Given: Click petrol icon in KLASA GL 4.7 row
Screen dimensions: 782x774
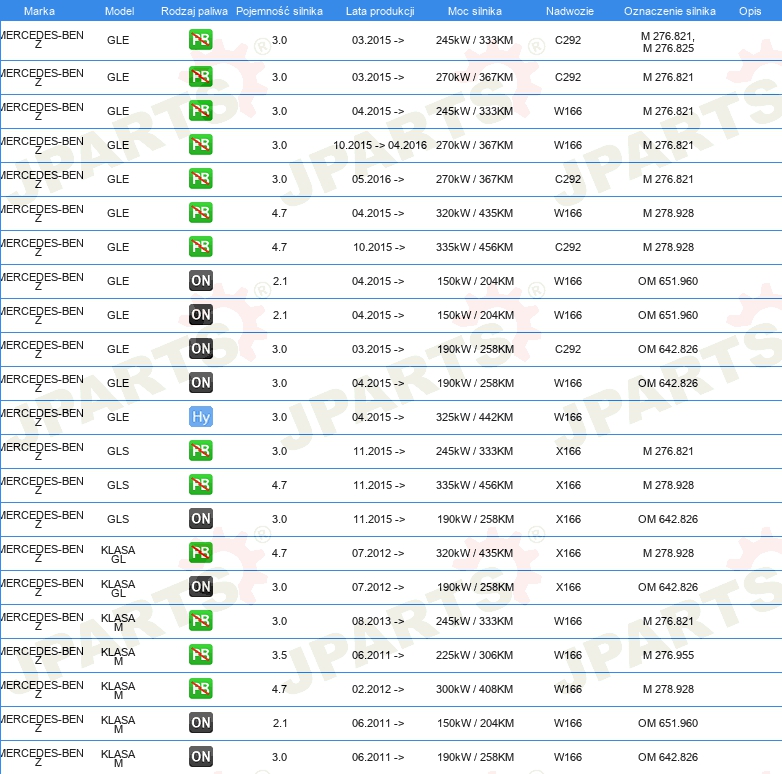Looking at the screenshot, I should click(x=201, y=553).
